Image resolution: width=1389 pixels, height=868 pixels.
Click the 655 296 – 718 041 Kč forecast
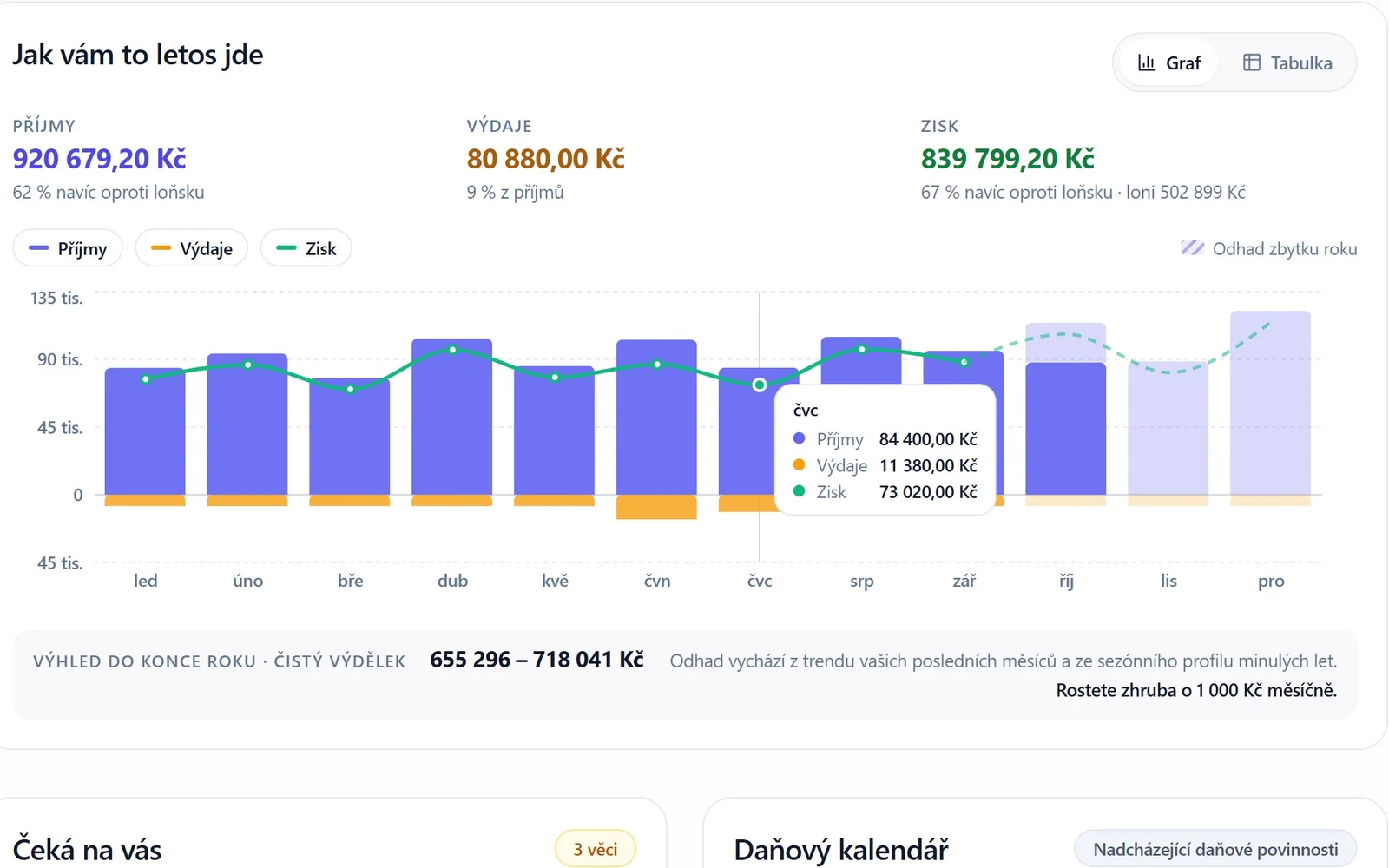tap(537, 660)
